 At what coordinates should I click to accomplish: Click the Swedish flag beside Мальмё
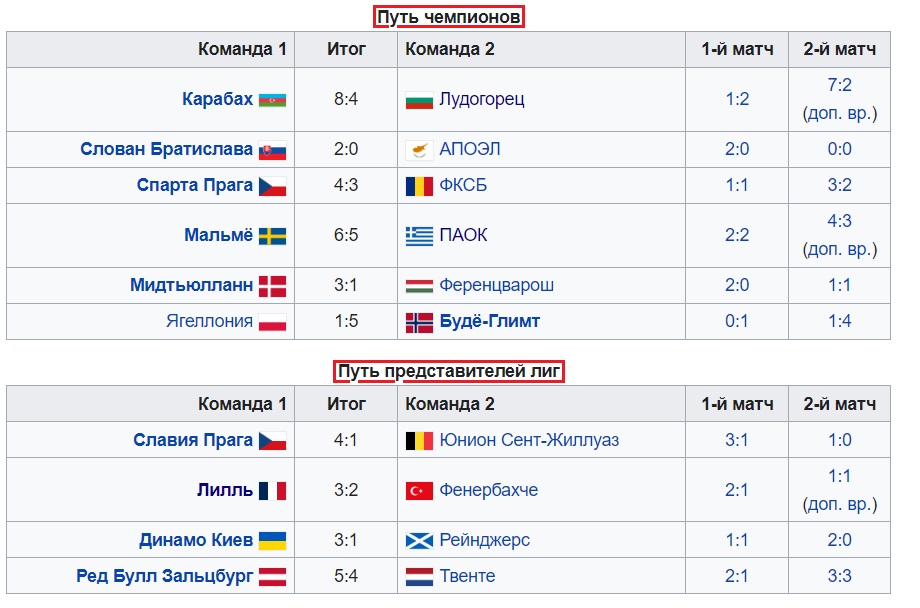(x=272, y=236)
